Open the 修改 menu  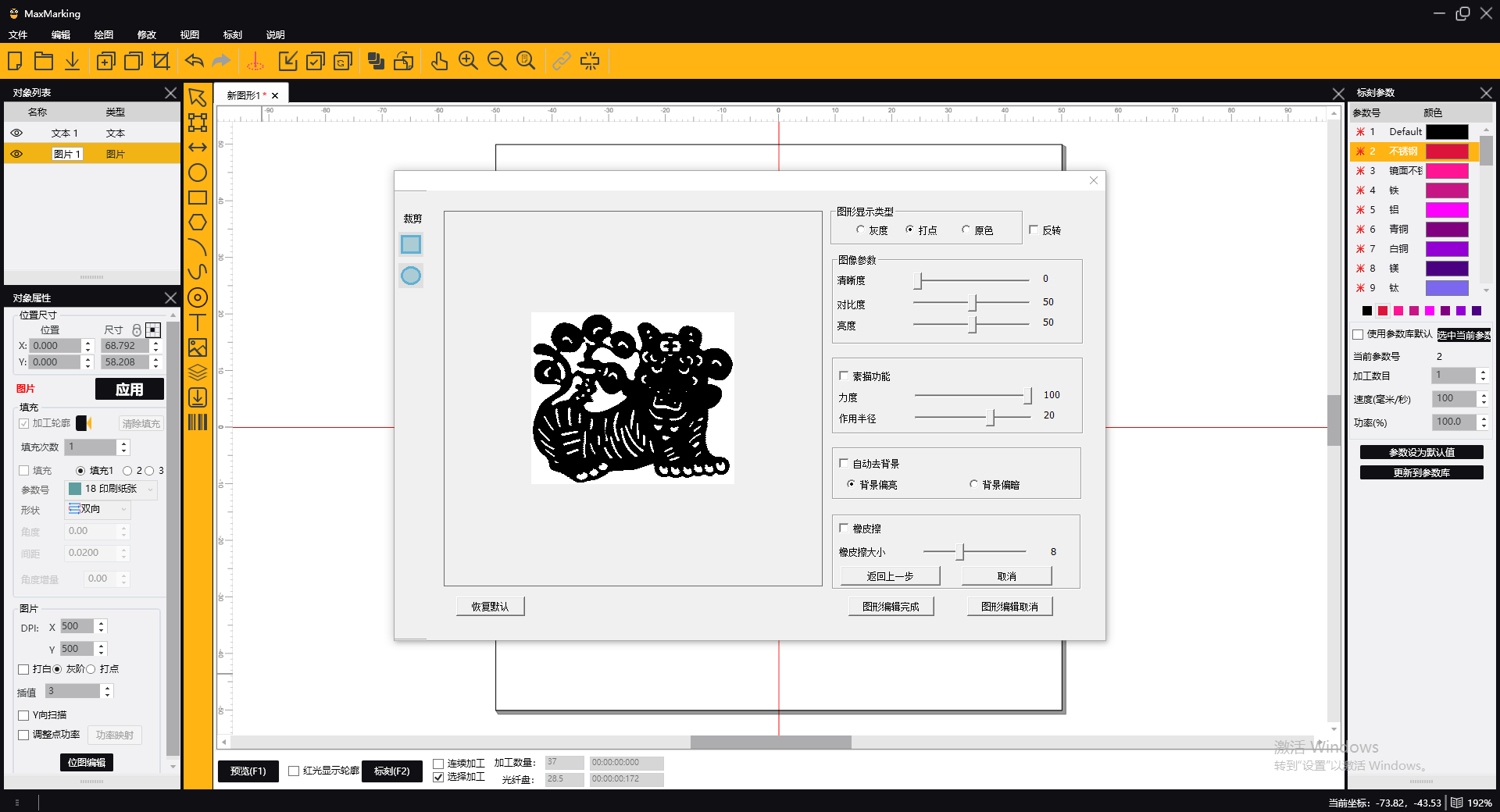pyautogui.click(x=147, y=35)
